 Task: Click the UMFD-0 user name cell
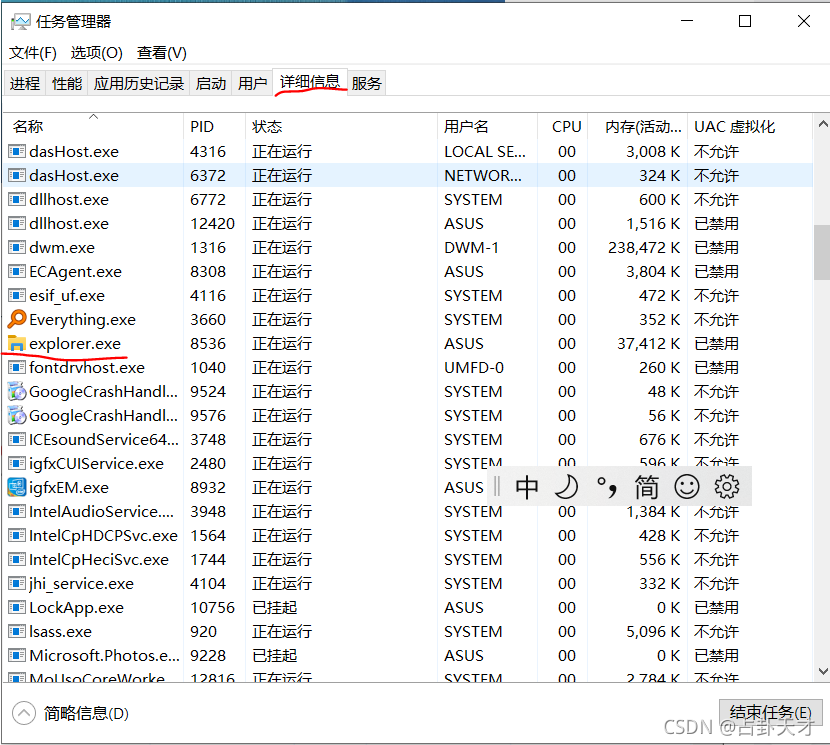point(474,367)
